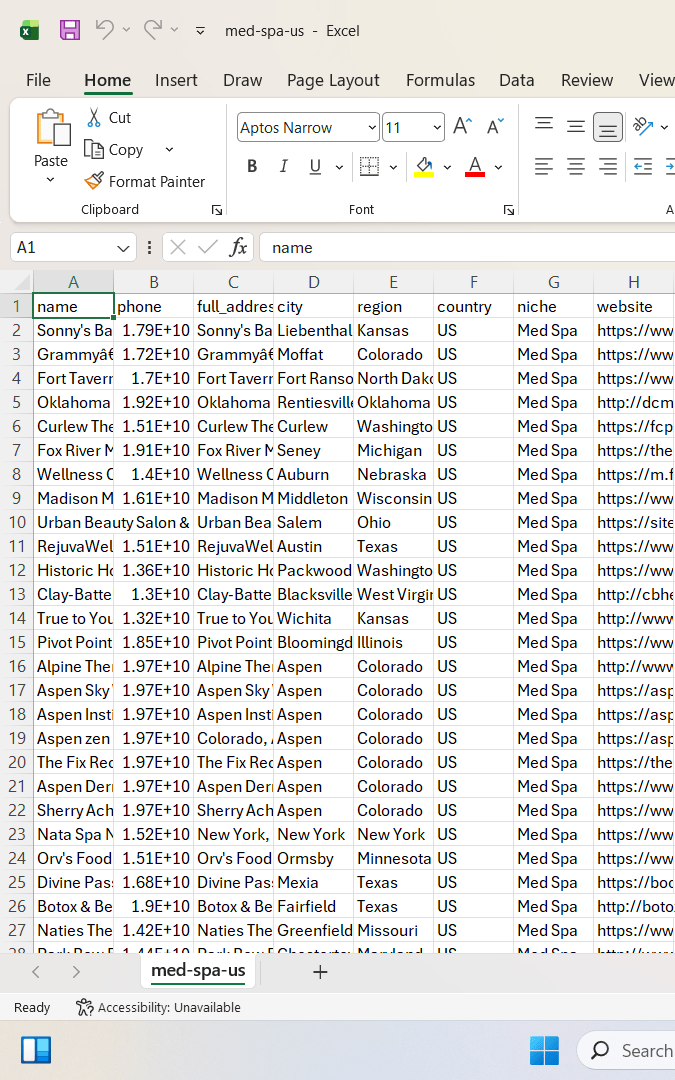The height and width of the screenshot is (1080, 675).
Task: Open Windows Start menu
Action: click(x=544, y=1050)
